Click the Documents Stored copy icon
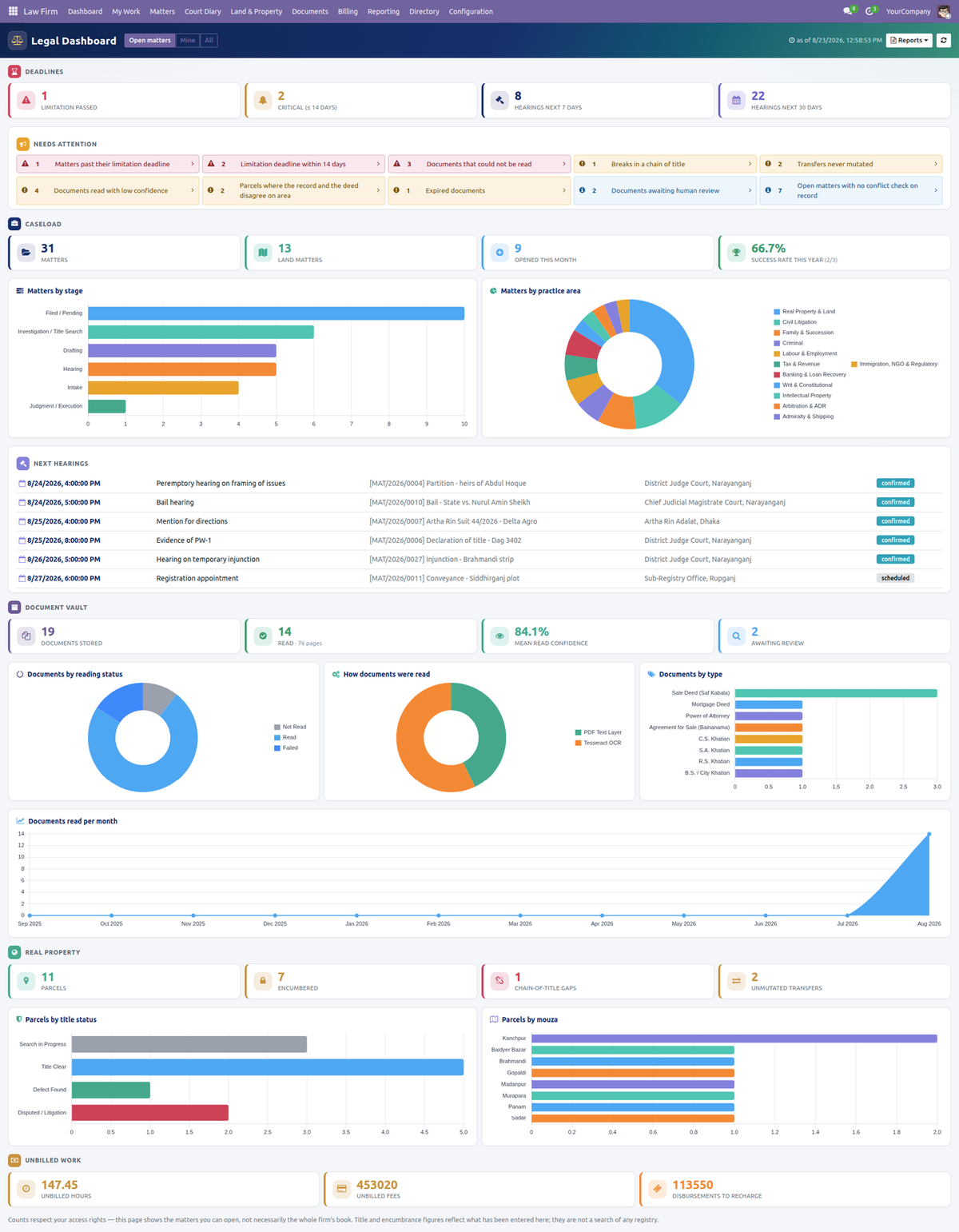The image size is (959, 1232). [26, 636]
